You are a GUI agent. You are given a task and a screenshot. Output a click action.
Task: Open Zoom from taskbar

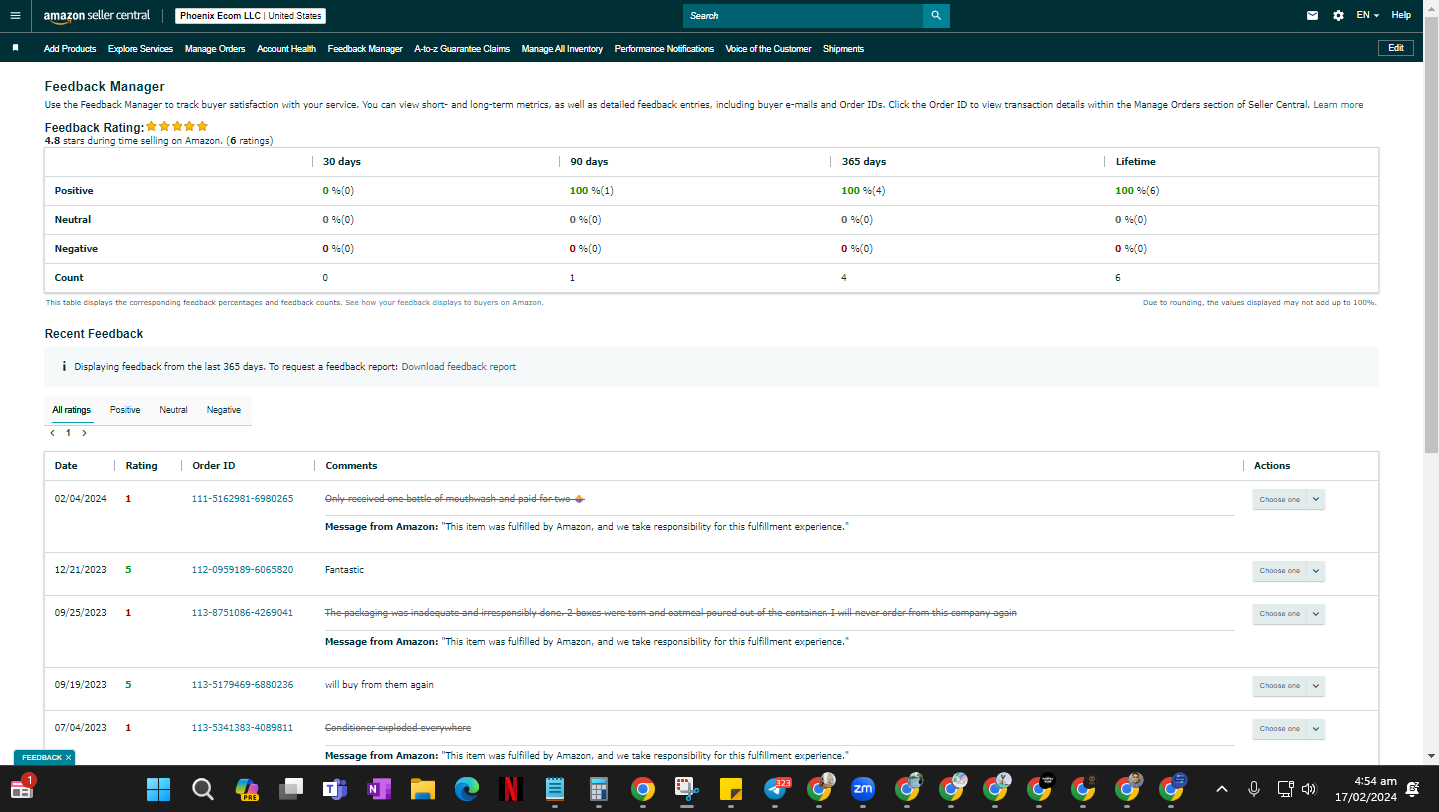tap(862, 789)
